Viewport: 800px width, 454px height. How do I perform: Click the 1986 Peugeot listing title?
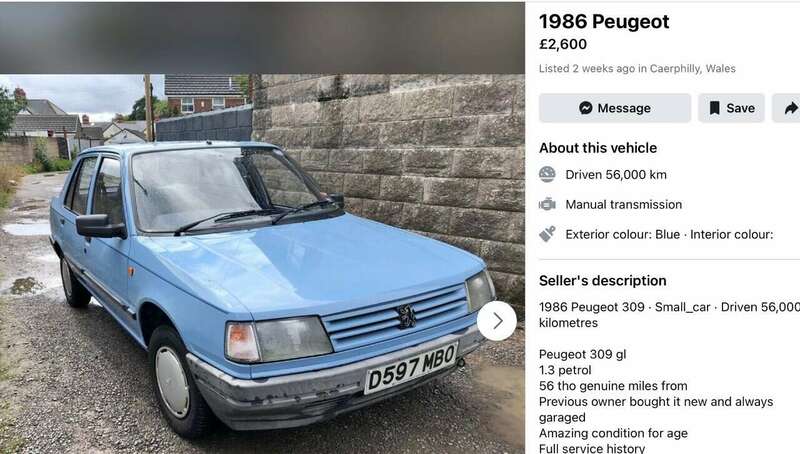604,22
